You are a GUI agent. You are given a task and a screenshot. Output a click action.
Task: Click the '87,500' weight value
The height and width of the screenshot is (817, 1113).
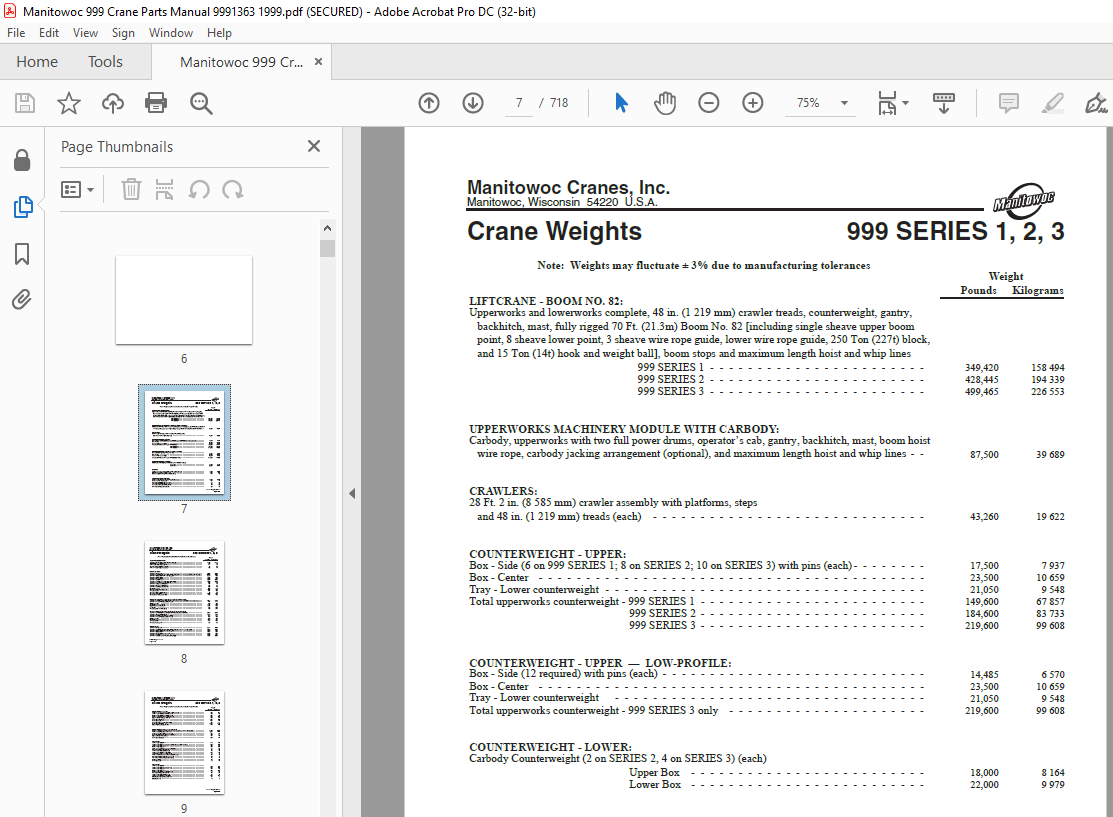[985, 454]
